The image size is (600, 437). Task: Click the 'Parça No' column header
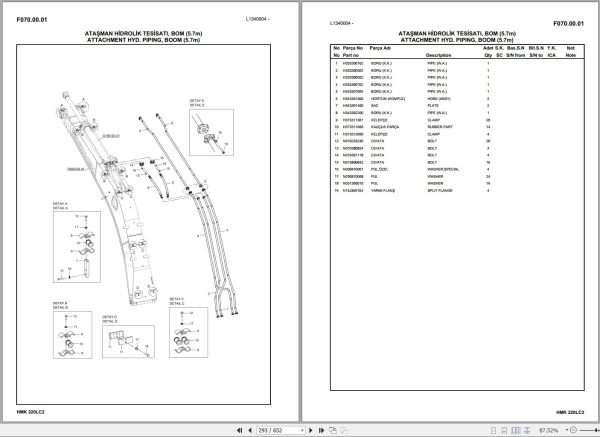click(353, 48)
